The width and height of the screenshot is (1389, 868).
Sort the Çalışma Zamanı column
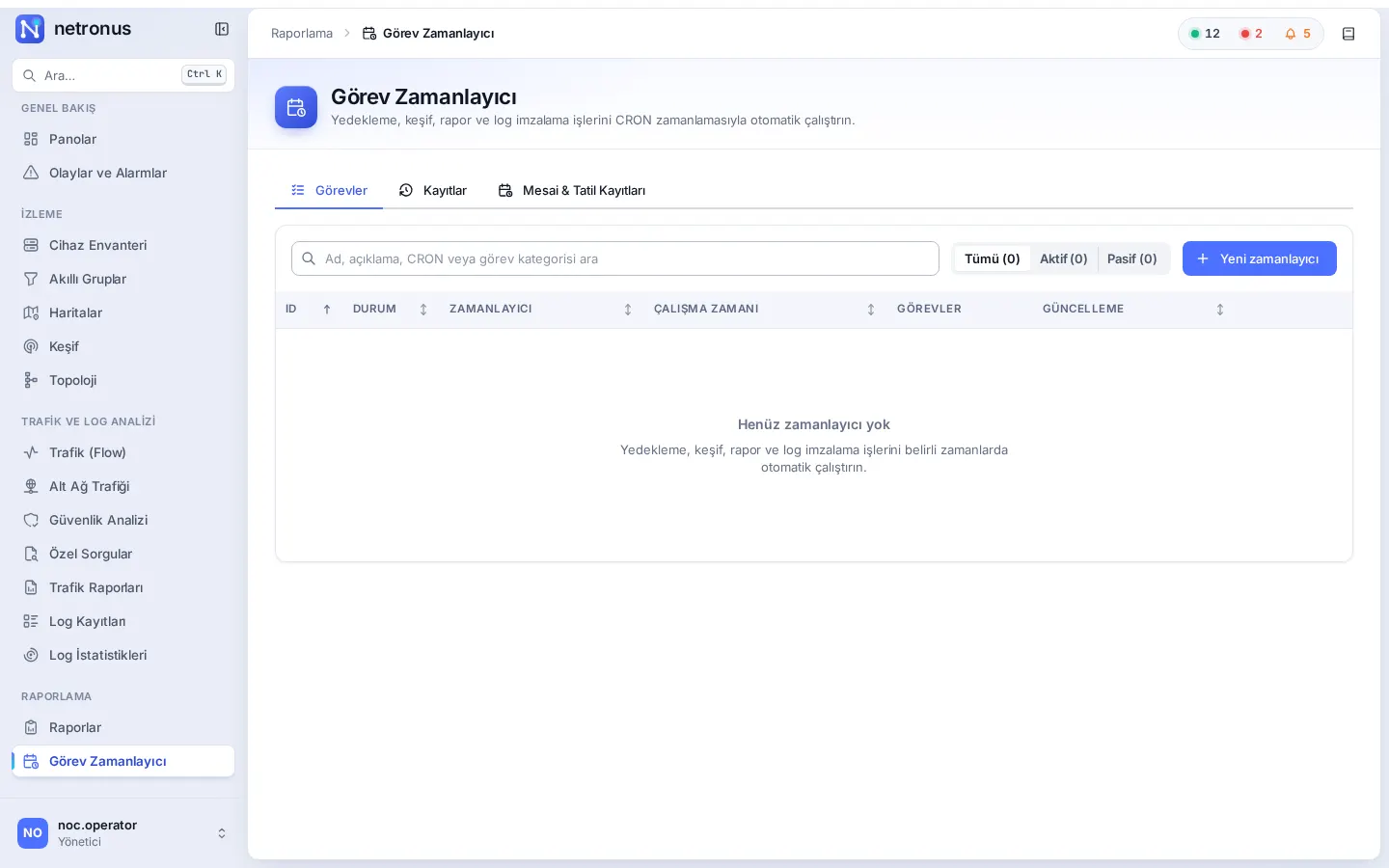pyautogui.click(x=871, y=310)
